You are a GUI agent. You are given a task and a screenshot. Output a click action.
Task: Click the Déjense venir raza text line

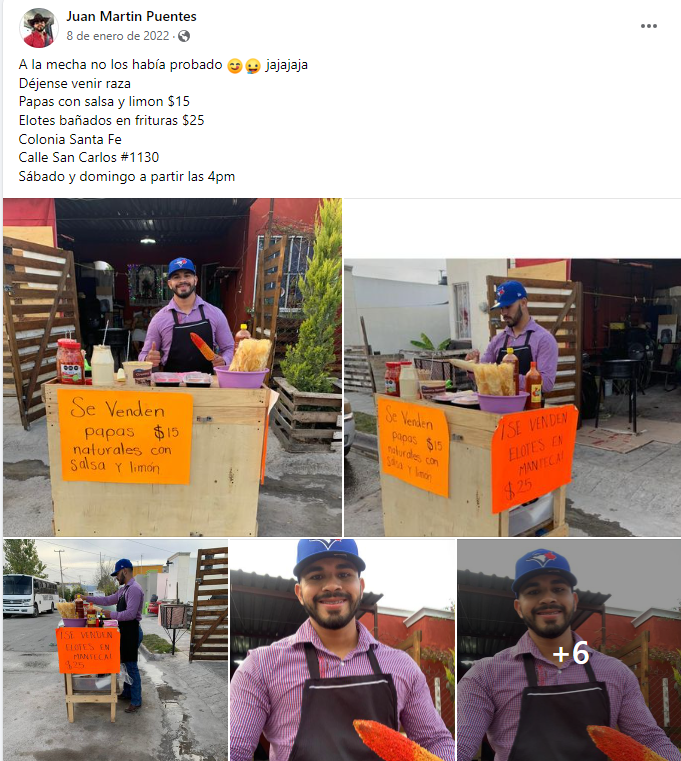[75, 83]
